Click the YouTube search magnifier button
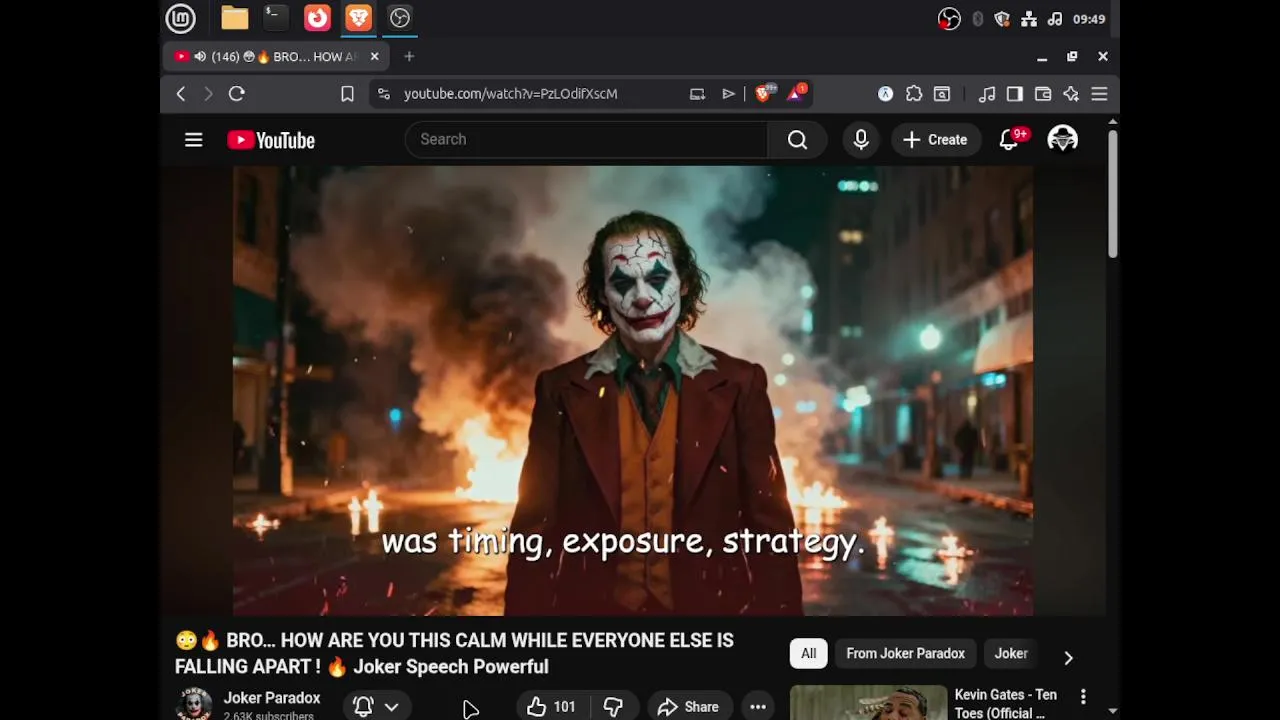 [797, 140]
